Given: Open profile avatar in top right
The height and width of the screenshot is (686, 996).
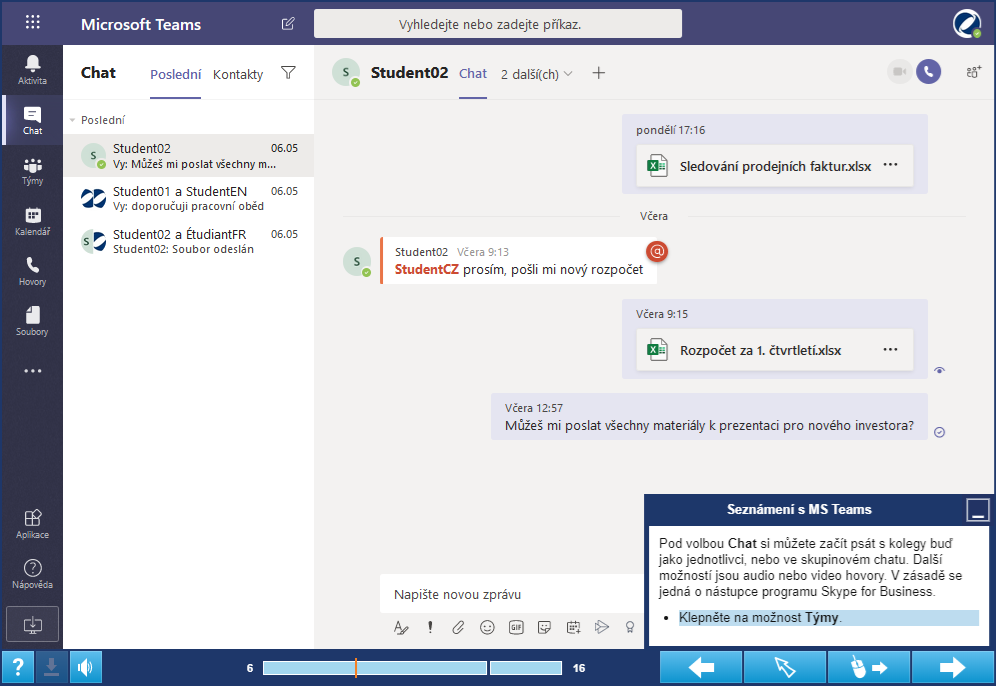Looking at the screenshot, I should click(967, 24).
